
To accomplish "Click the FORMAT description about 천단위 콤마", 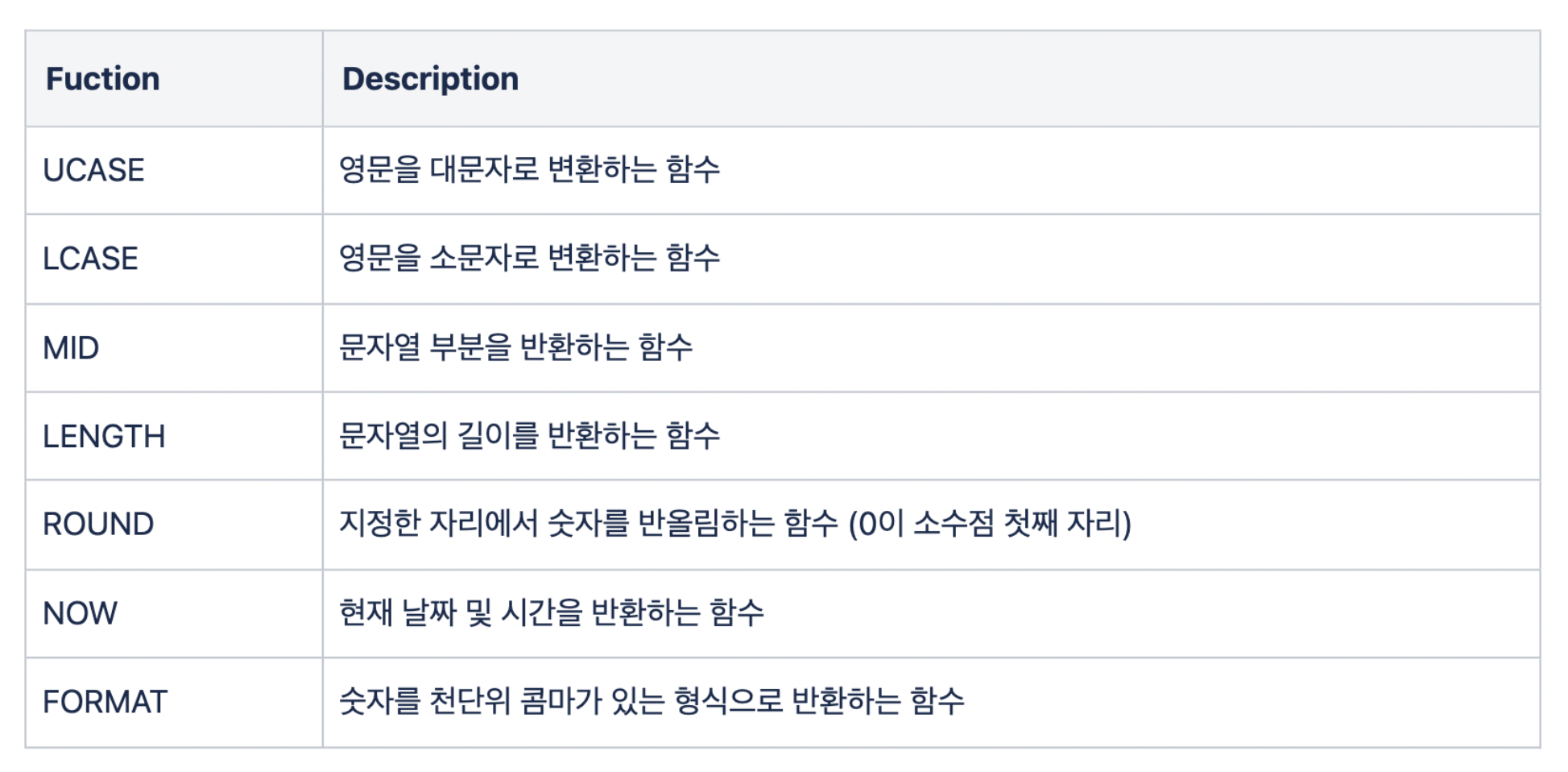I will pyautogui.click(x=652, y=701).
